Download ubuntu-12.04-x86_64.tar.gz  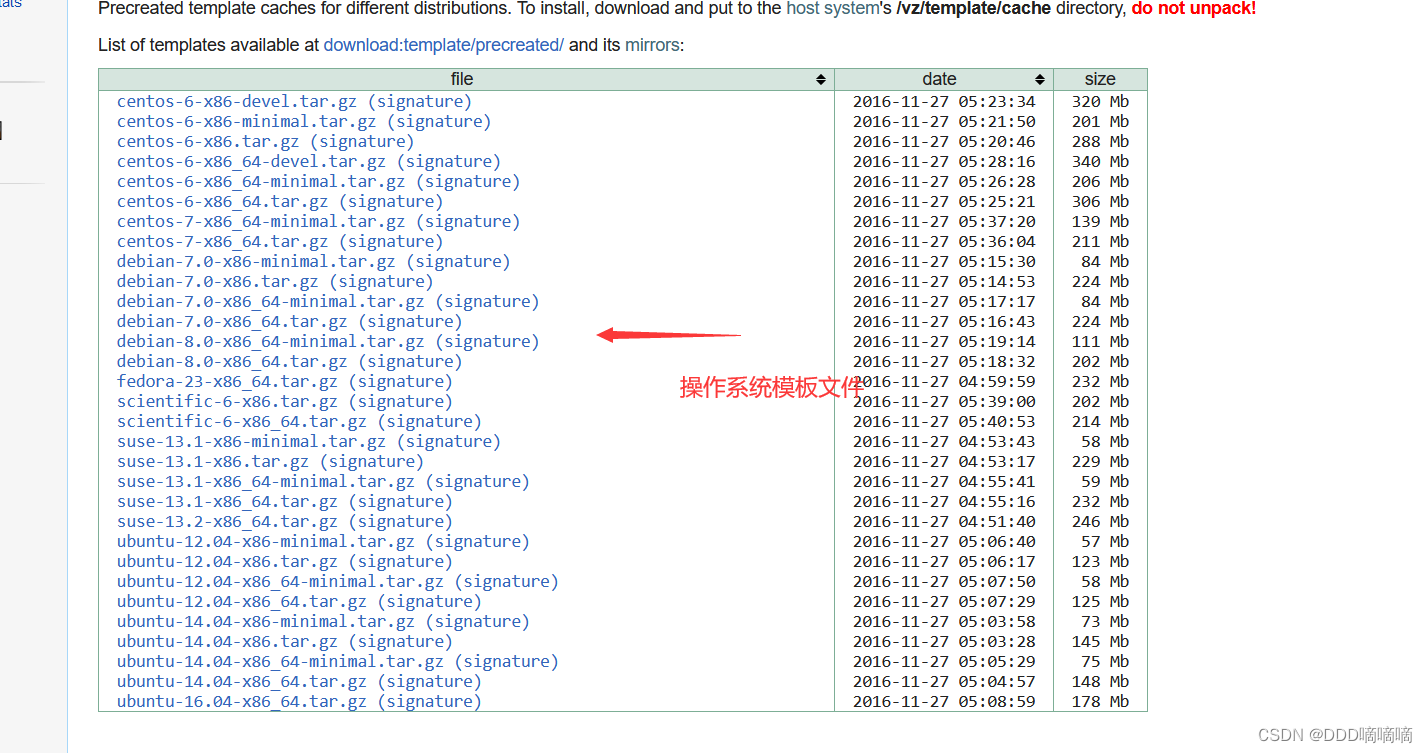coord(242,601)
